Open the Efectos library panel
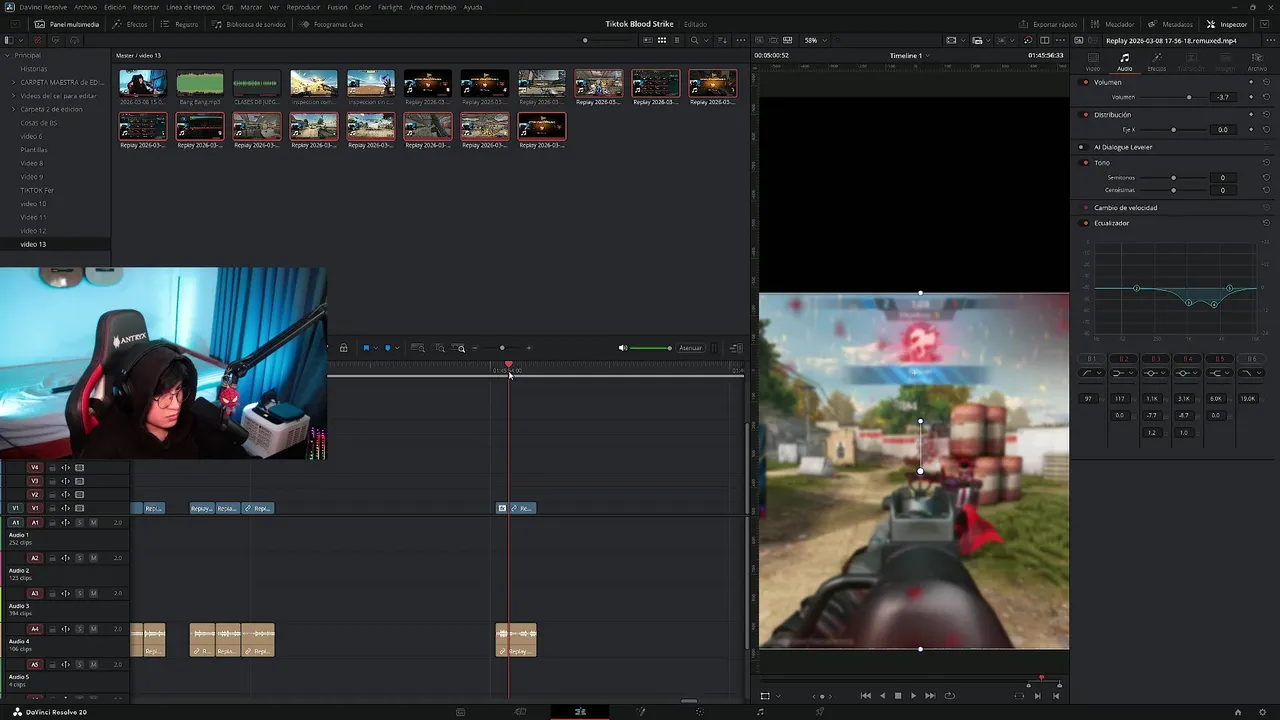This screenshot has width=1280, height=720. coord(130,24)
